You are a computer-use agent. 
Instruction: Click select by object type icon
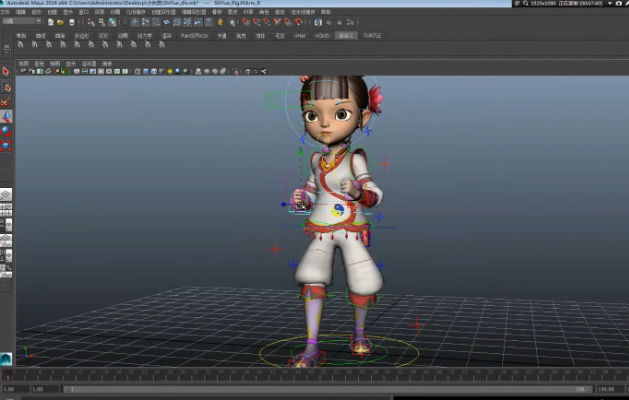(101, 22)
